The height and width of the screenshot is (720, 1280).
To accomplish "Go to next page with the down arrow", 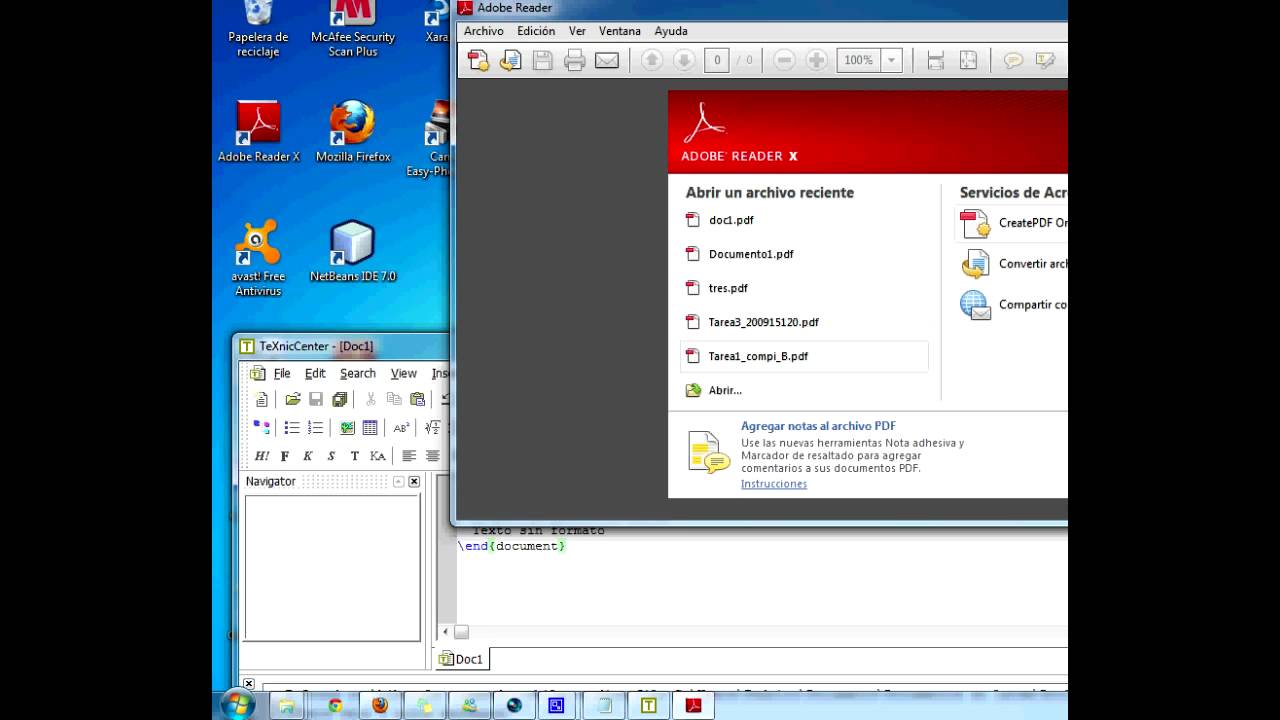I will [x=684, y=60].
